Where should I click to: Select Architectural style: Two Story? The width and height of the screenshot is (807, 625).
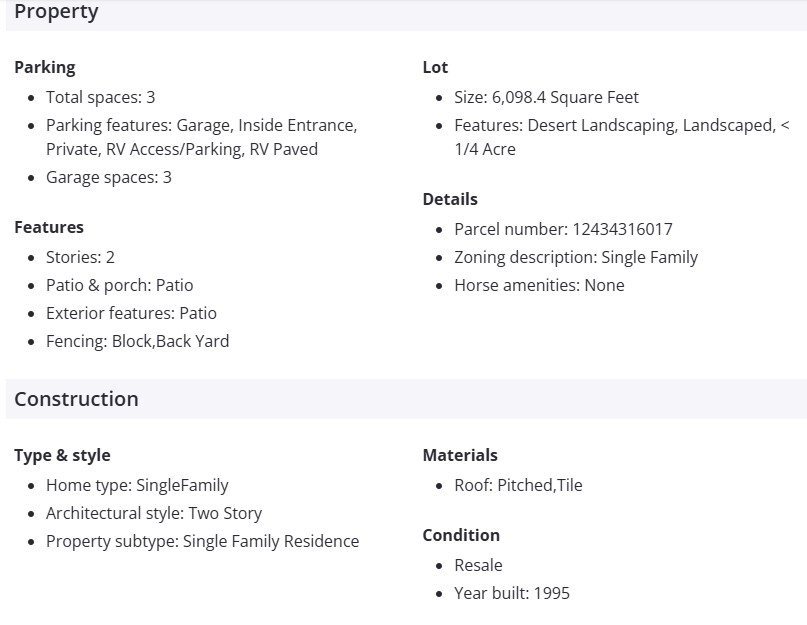[153, 513]
